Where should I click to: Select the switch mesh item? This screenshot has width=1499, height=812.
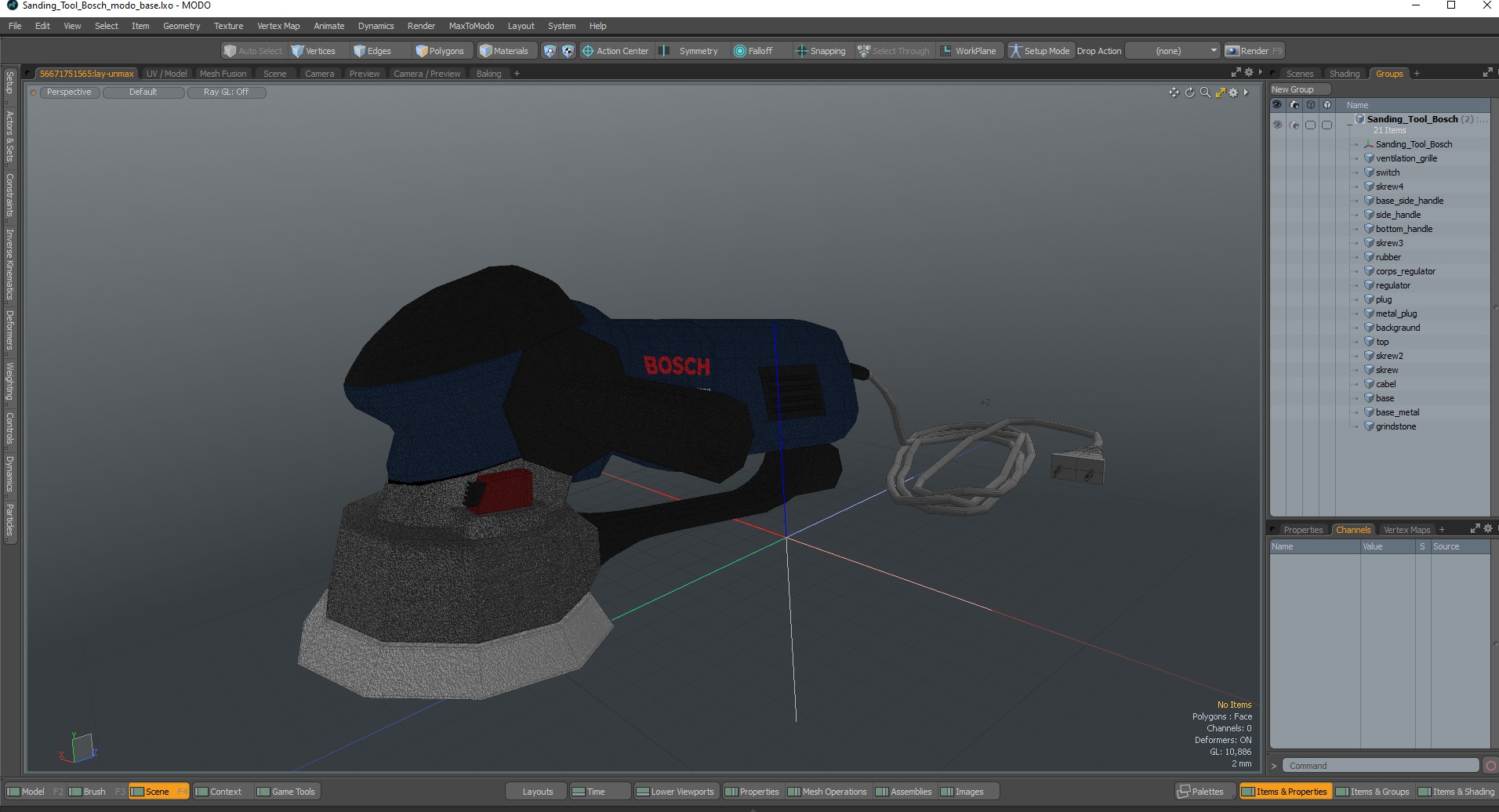[x=1388, y=172]
